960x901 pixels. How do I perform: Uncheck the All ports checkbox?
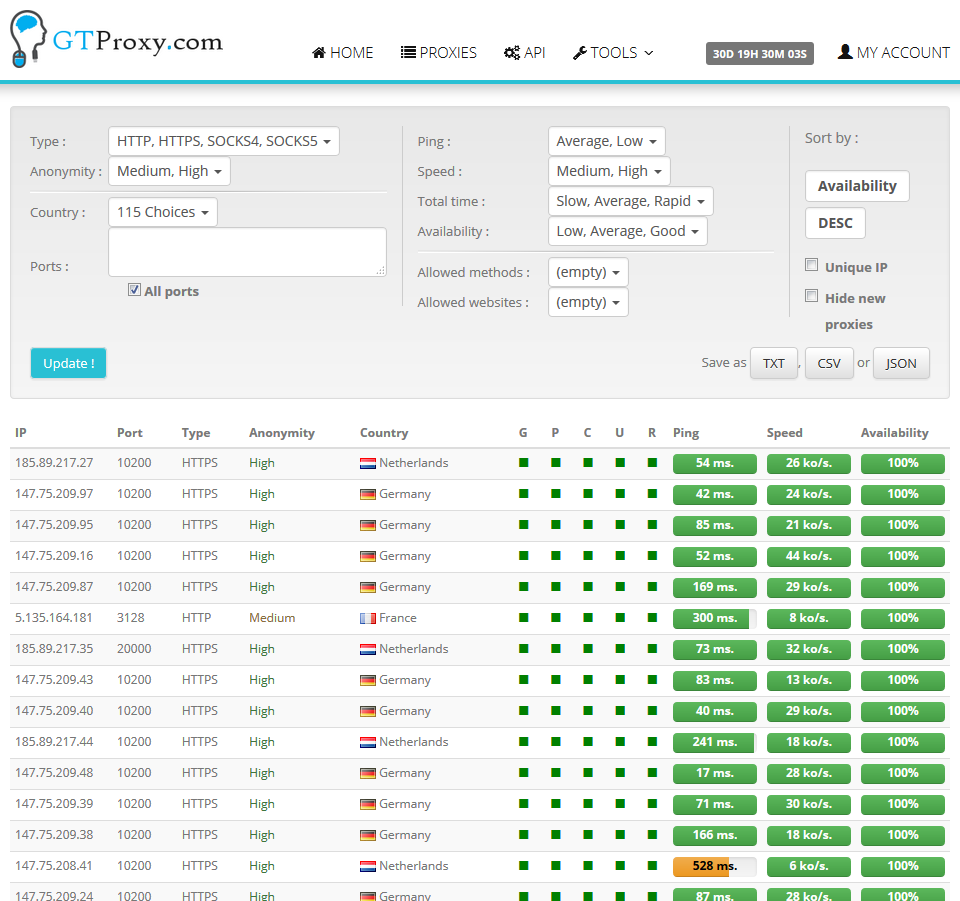click(x=134, y=289)
